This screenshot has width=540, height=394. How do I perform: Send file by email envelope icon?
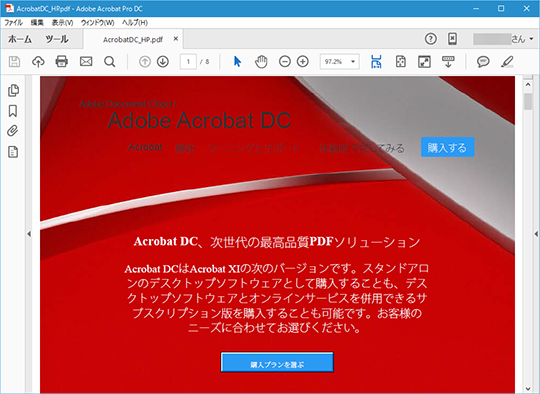coord(86,62)
